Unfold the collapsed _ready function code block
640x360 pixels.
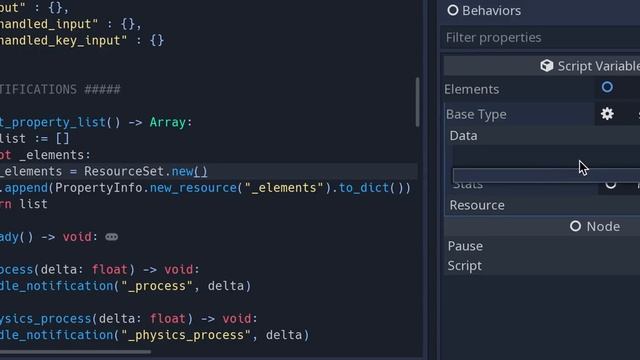tap(111, 237)
